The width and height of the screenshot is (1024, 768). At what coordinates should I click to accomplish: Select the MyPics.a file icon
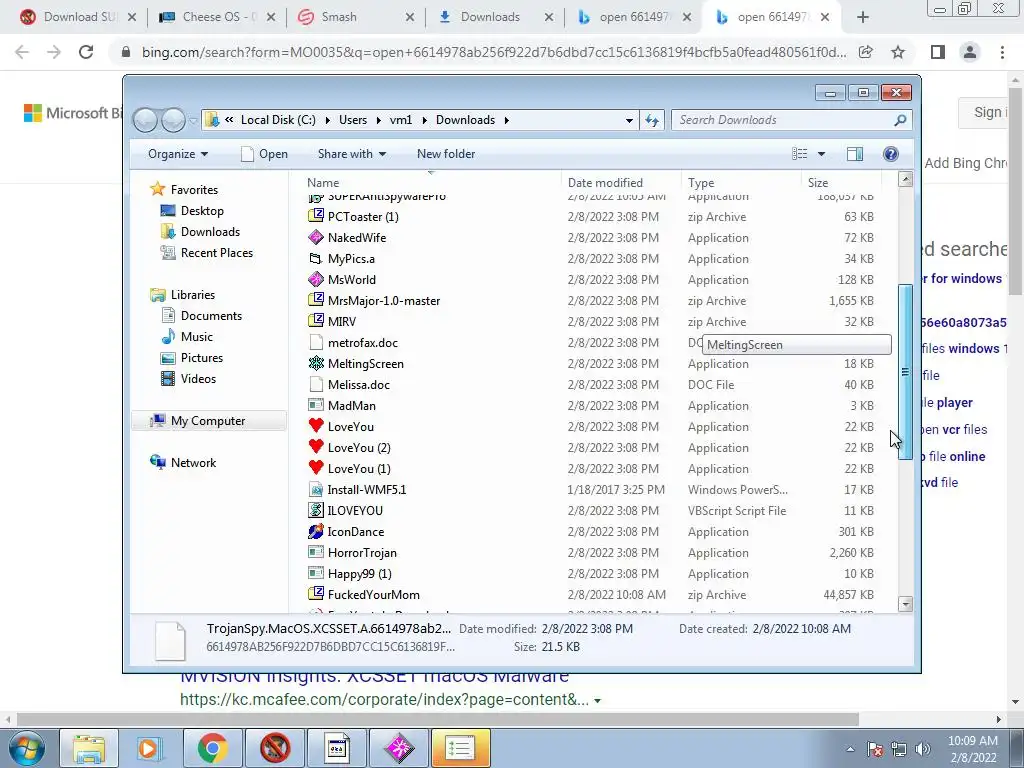(x=316, y=259)
